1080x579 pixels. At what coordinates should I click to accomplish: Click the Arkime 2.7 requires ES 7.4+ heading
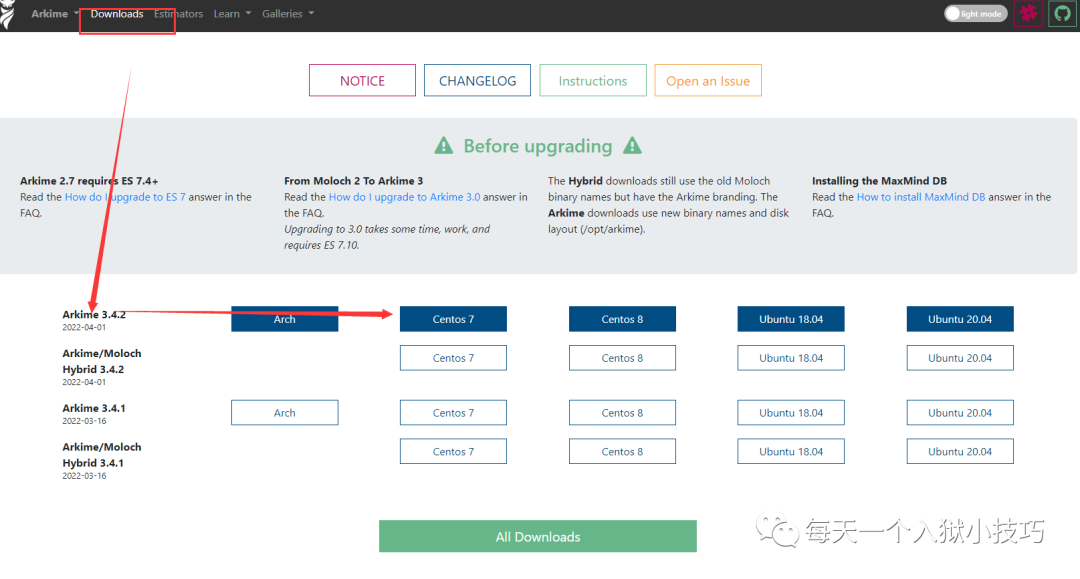coord(89,181)
